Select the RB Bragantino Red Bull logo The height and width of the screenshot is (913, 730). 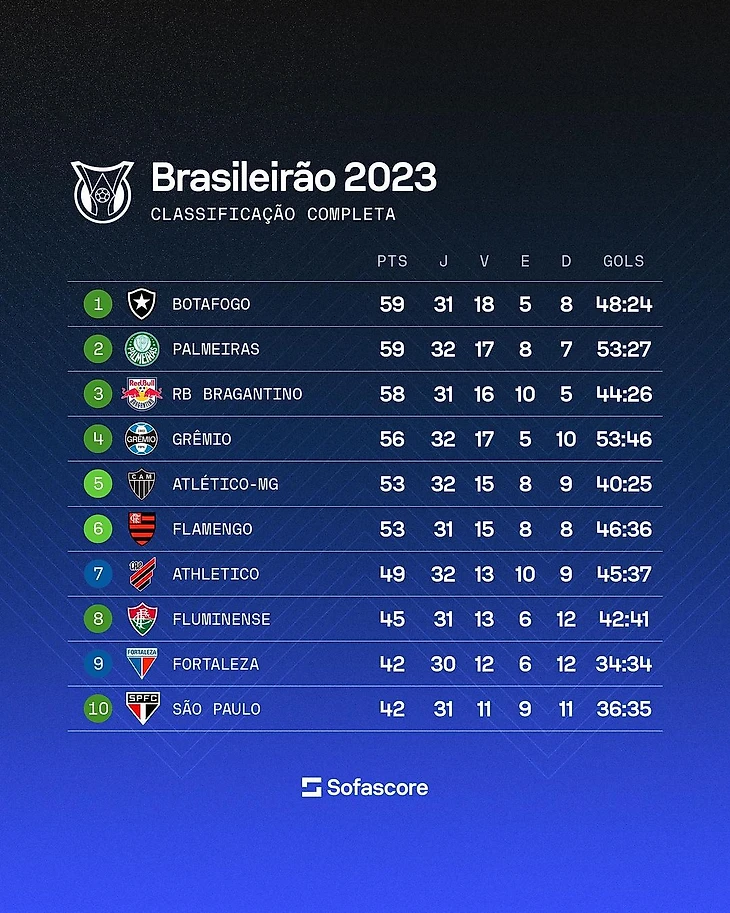(141, 394)
